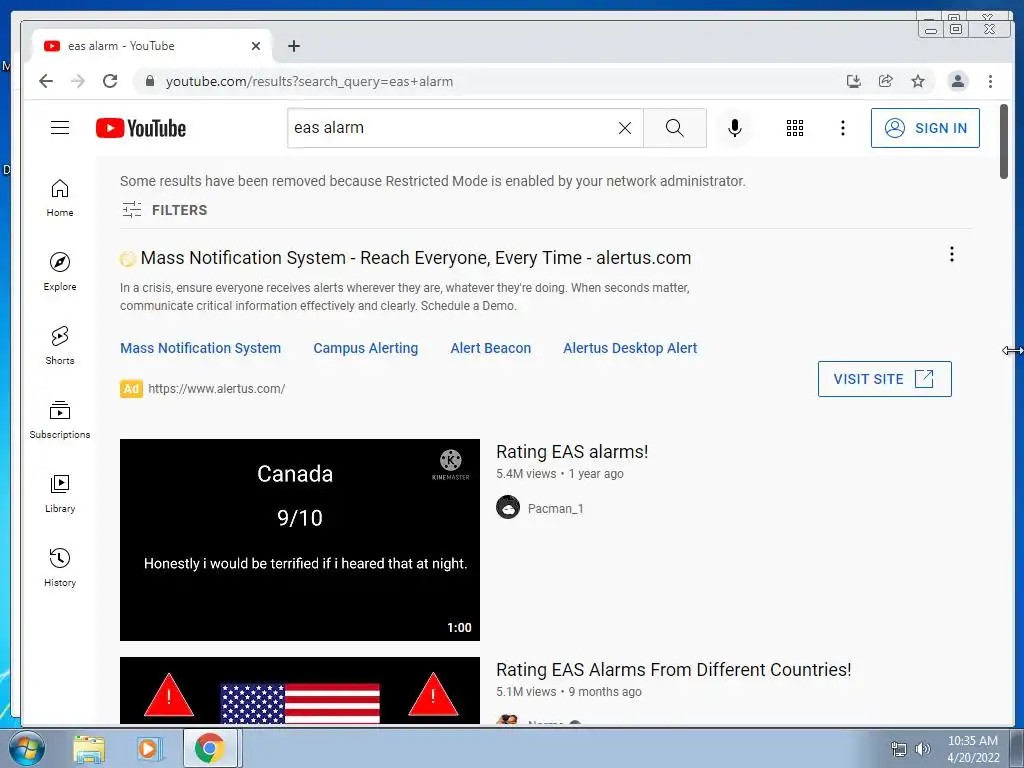Close the eas alarm YouTube tab
This screenshot has height=768, width=1024.
click(256, 46)
